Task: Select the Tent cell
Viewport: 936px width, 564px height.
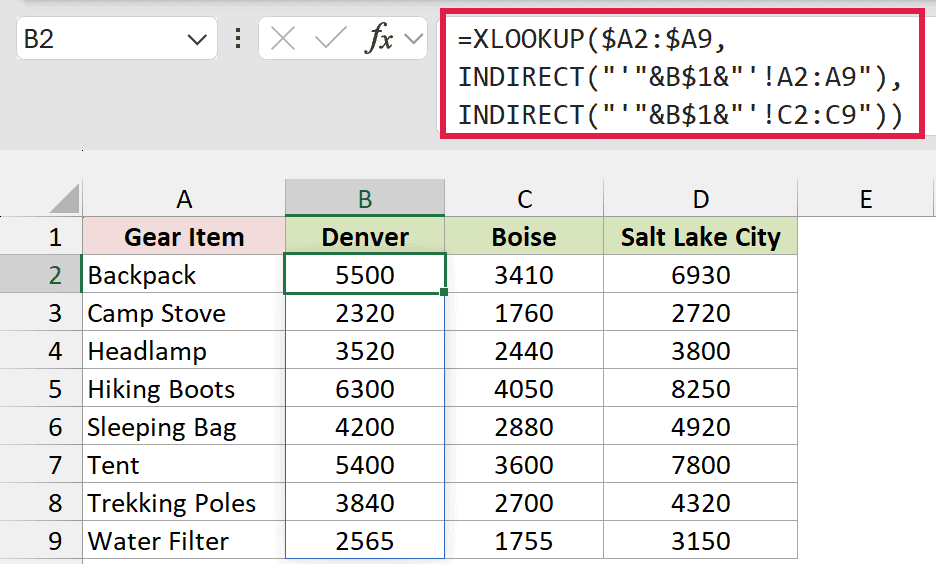Action: tap(184, 464)
